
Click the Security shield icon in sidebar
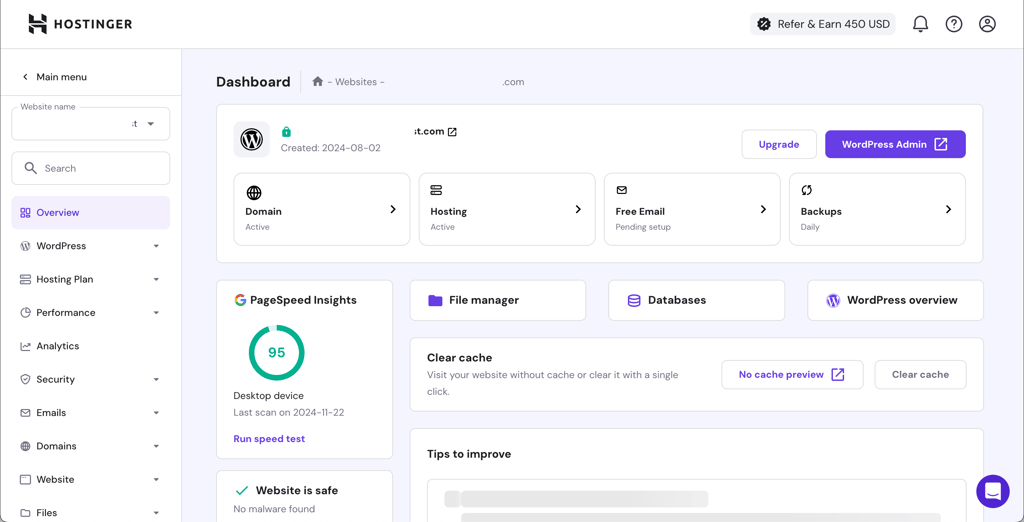[x=25, y=380]
